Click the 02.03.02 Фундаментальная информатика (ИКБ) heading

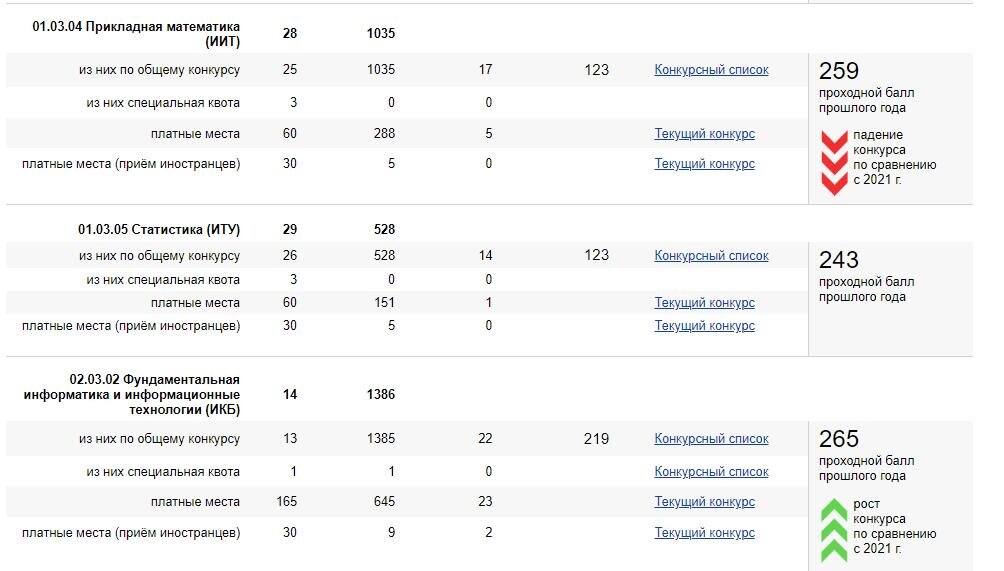pyautogui.click(x=132, y=394)
